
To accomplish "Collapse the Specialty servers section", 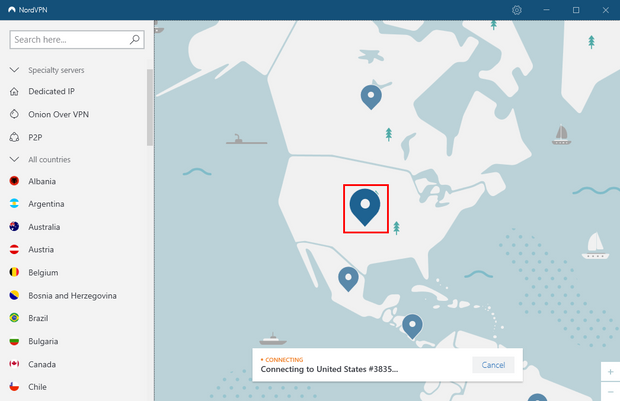I will (14, 70).
